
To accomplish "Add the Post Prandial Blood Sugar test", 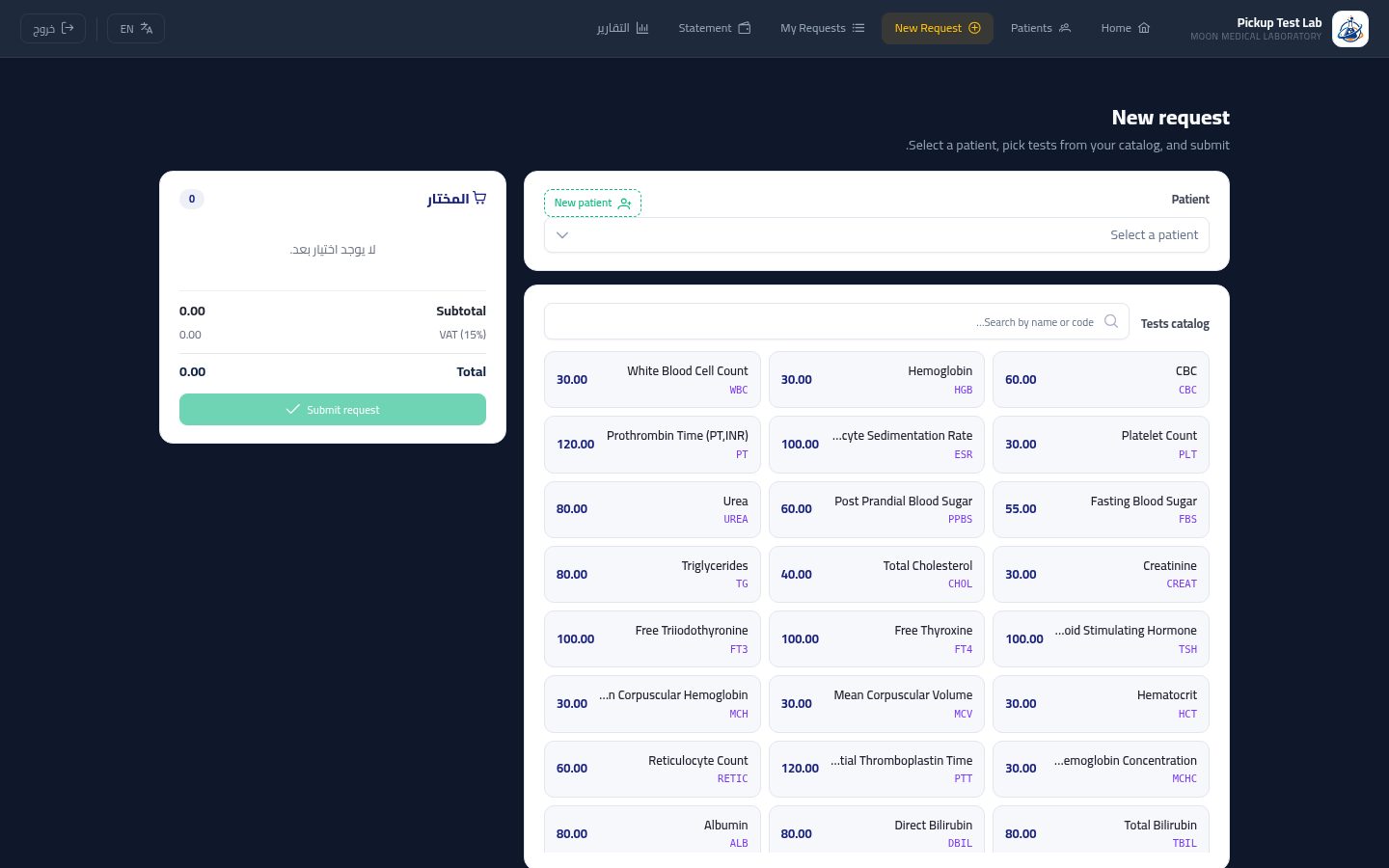I will tap(877, 509).
